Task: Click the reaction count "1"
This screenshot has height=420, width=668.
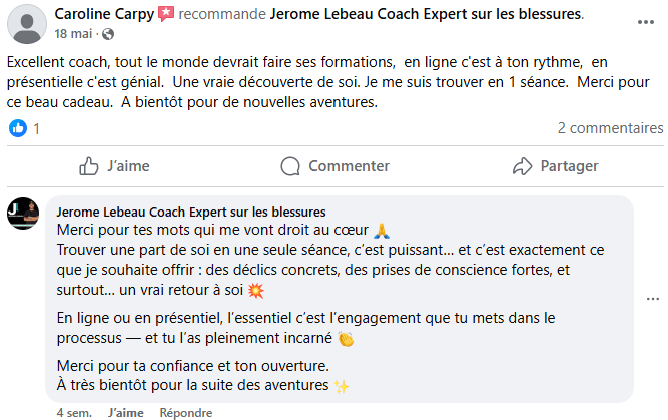Action: (x=37, y=128)
